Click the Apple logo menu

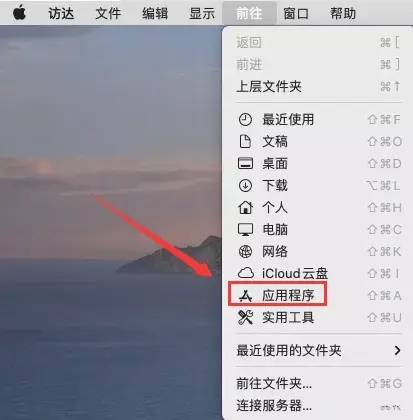19,13
